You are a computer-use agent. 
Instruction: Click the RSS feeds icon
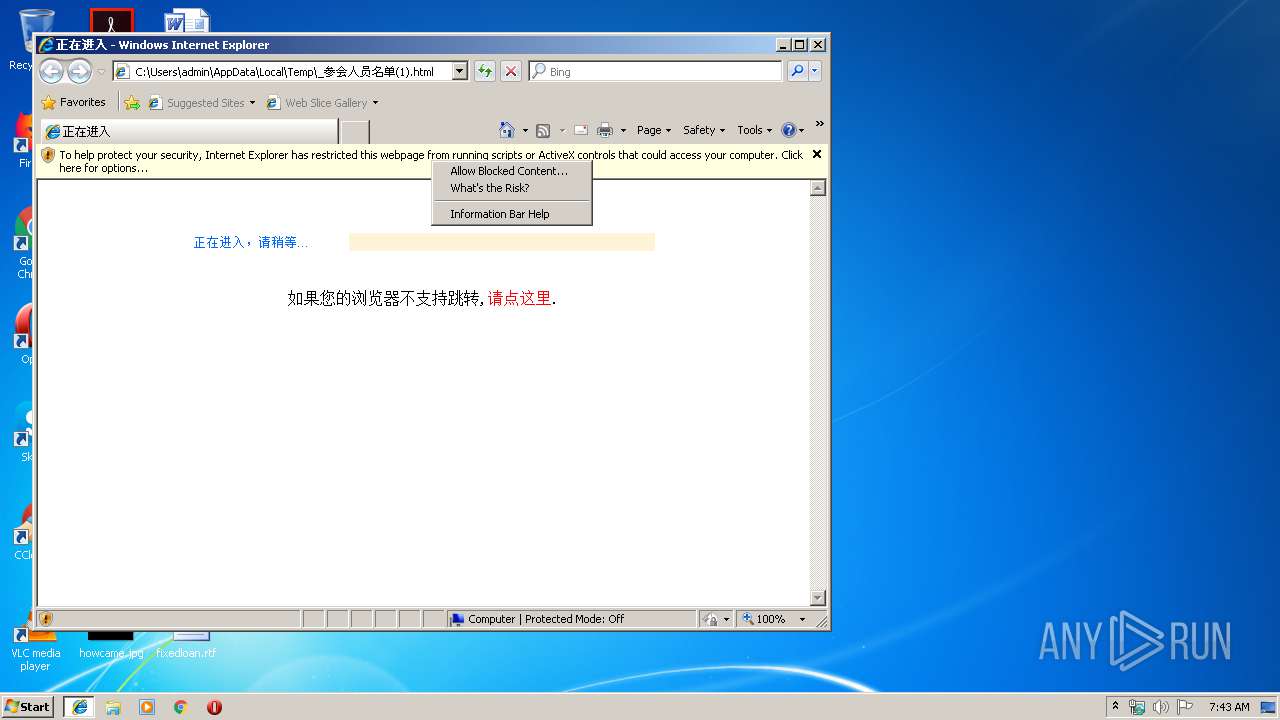point(543,130)
